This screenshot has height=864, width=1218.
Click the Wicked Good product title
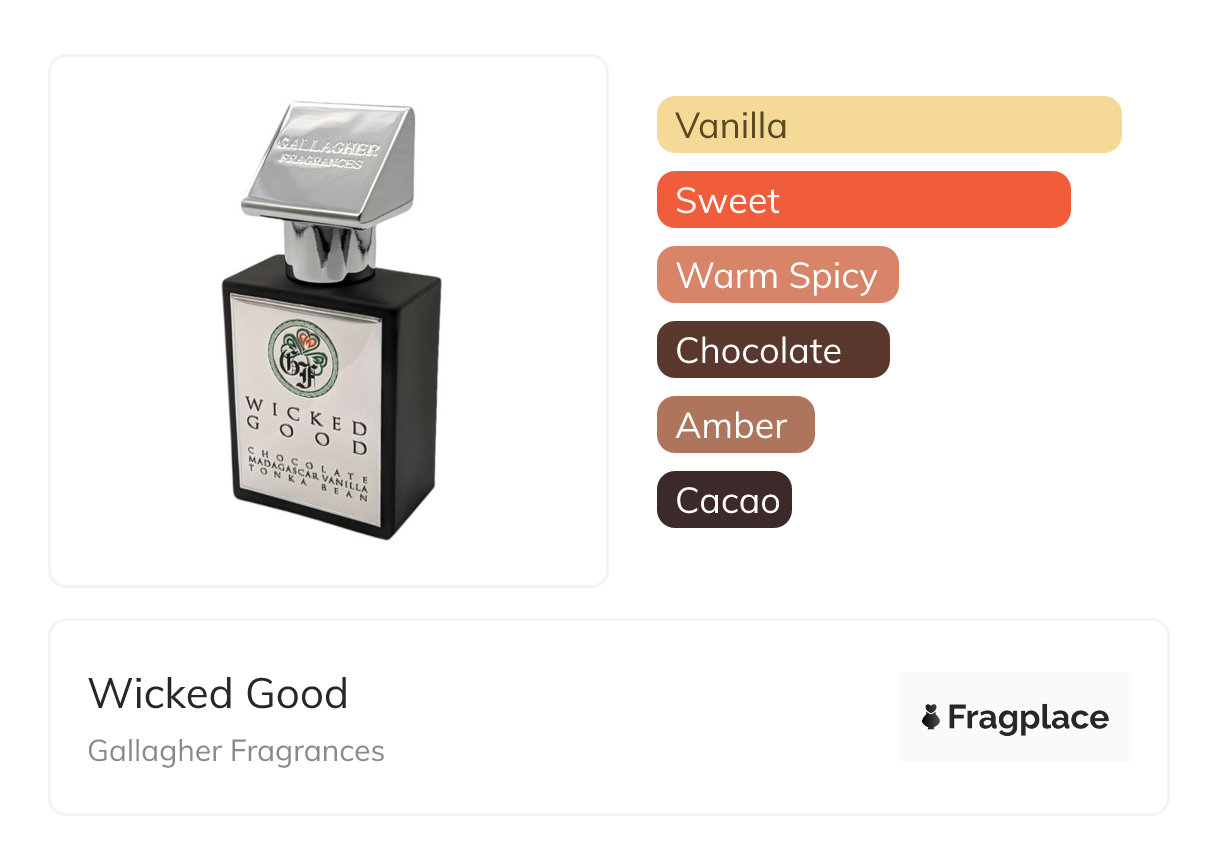(x=218, y=693)
